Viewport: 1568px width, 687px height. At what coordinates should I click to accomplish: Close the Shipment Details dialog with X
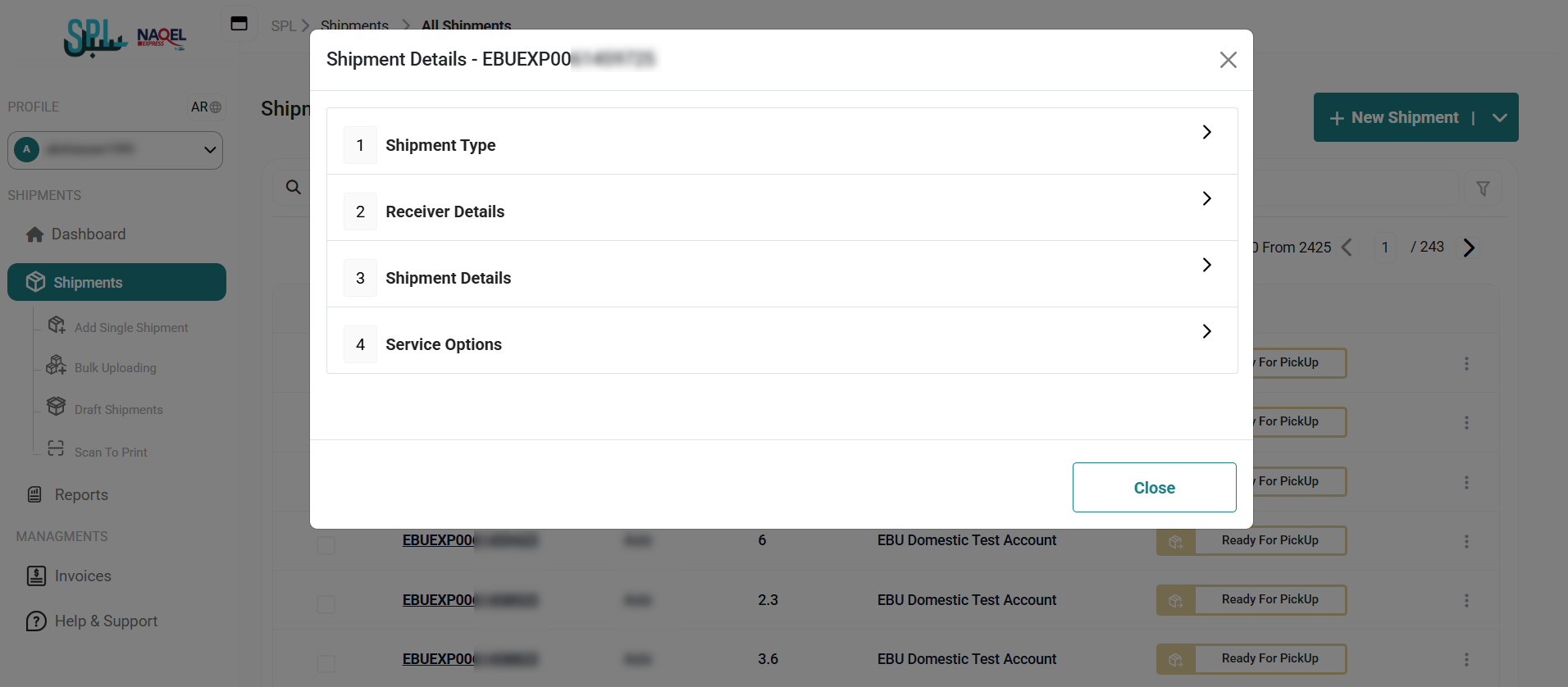click(x=1228, y=60)
